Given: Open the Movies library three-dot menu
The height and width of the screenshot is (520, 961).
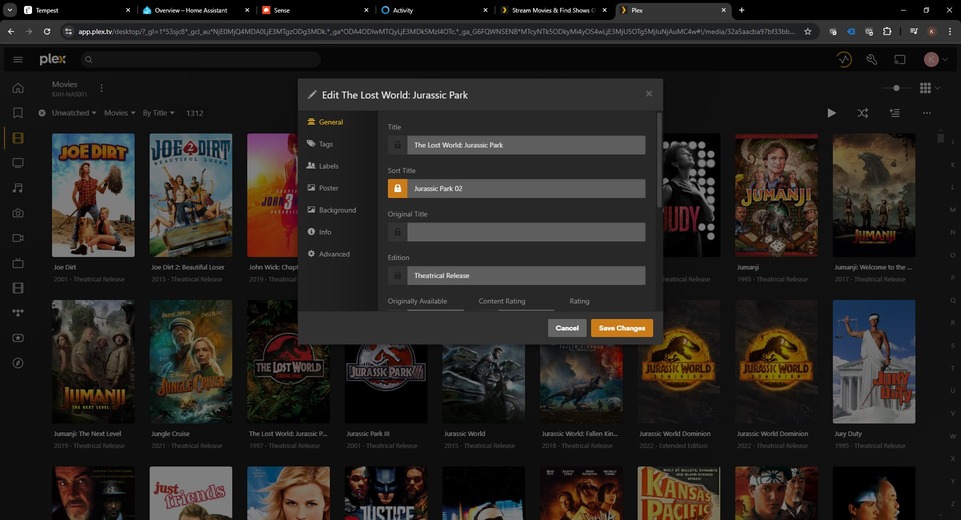Looking at the screenshot, I should pyautogui.click(x=101, y=88).
